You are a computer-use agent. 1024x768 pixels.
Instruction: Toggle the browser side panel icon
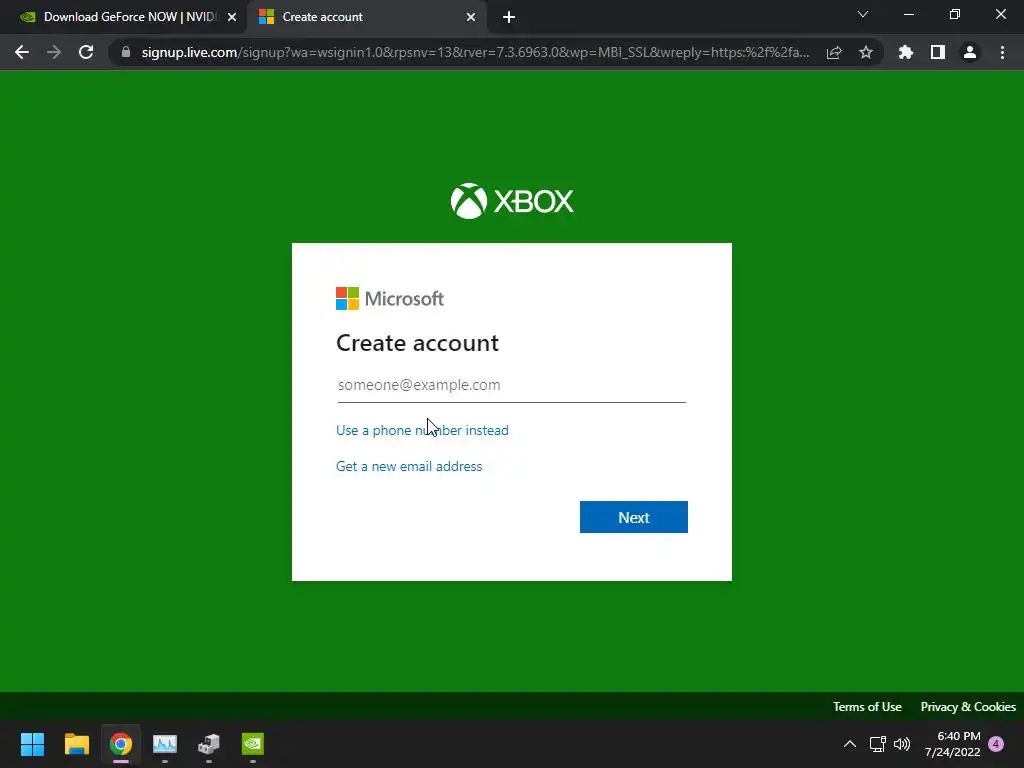point(938,52)
